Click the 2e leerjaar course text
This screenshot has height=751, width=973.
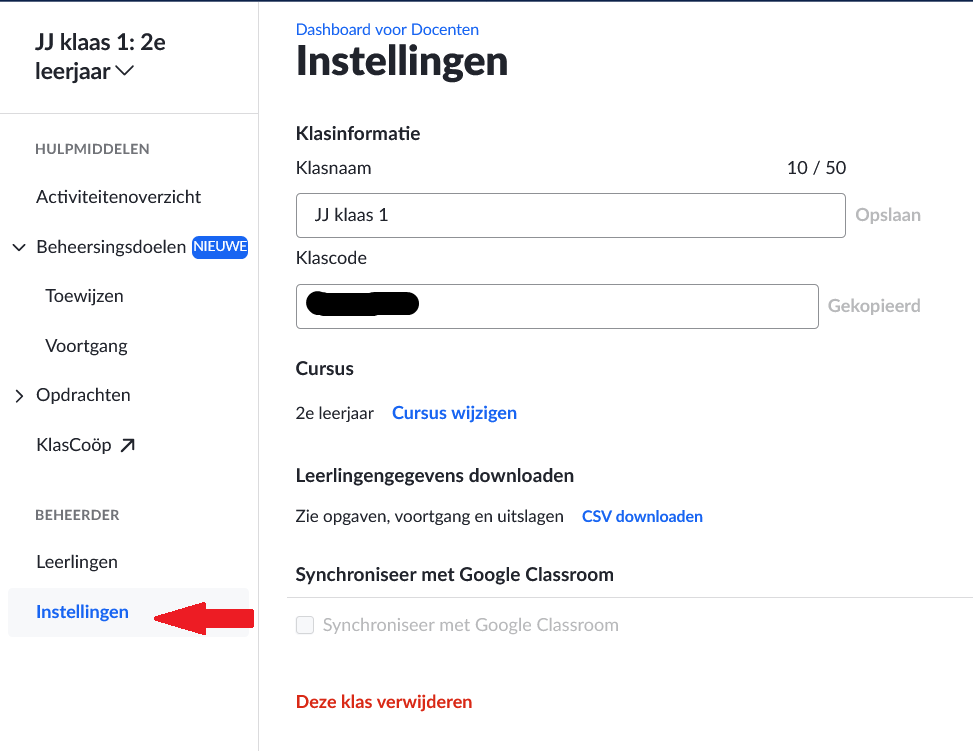coord(334,413)
